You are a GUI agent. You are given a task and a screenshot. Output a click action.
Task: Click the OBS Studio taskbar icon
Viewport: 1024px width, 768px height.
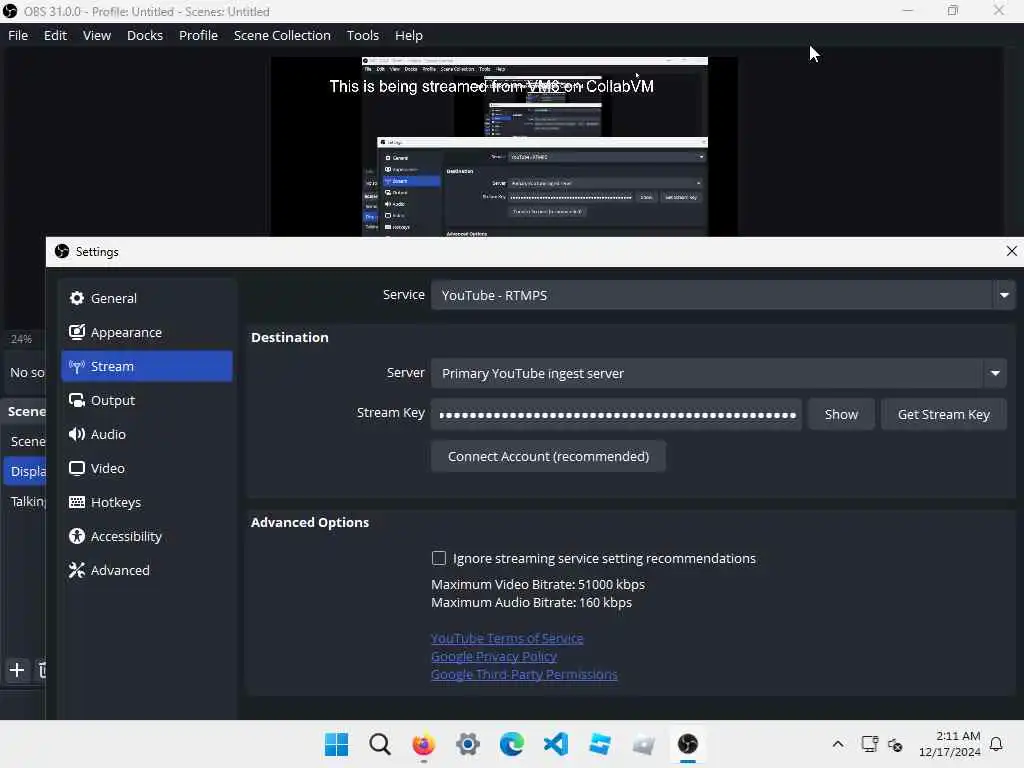[688, 744]
